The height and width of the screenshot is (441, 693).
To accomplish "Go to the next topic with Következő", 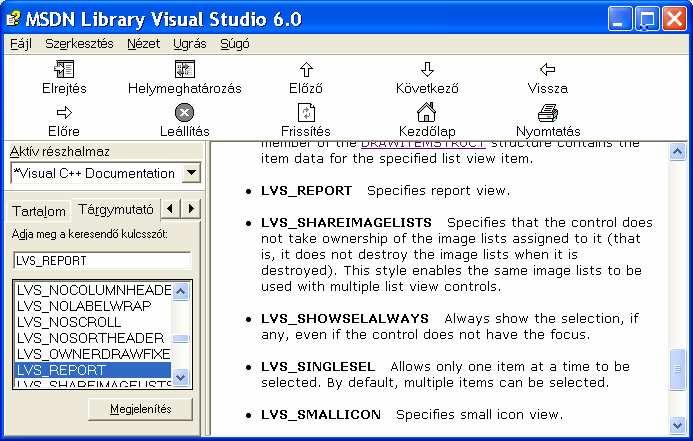I will (x=427, y=69).
